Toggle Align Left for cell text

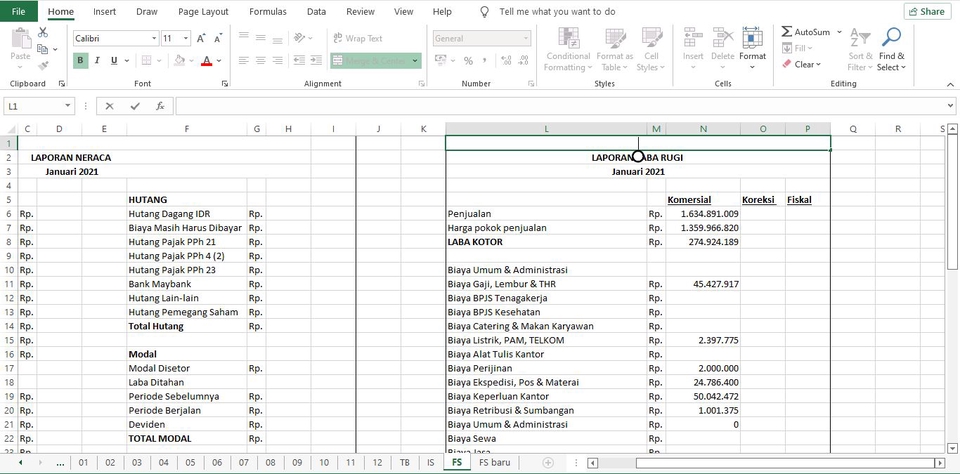(x=244, y=60)
